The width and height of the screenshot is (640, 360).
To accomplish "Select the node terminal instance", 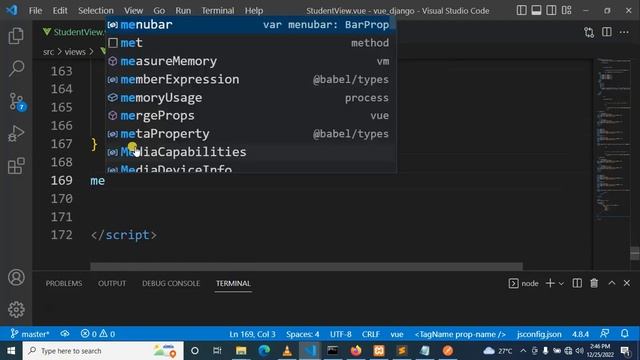I will [524, 283].
